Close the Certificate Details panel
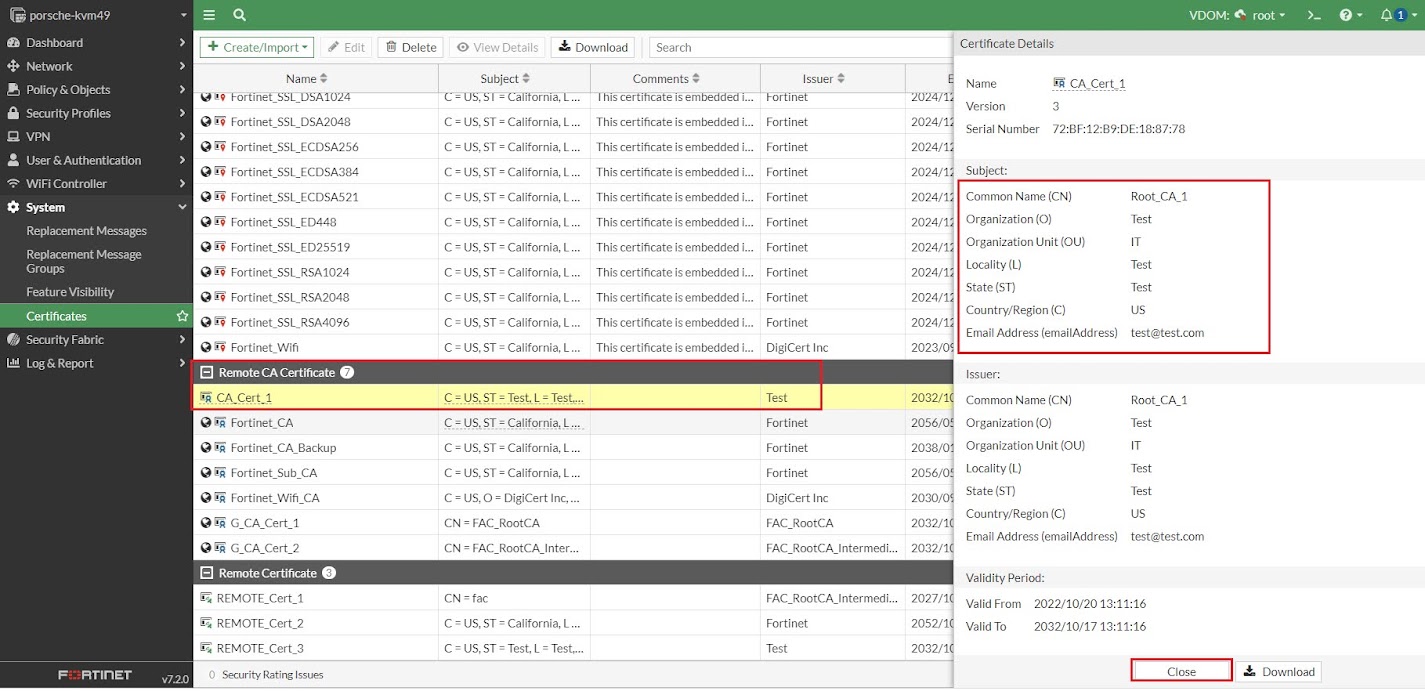 [x=1181, y=671]
